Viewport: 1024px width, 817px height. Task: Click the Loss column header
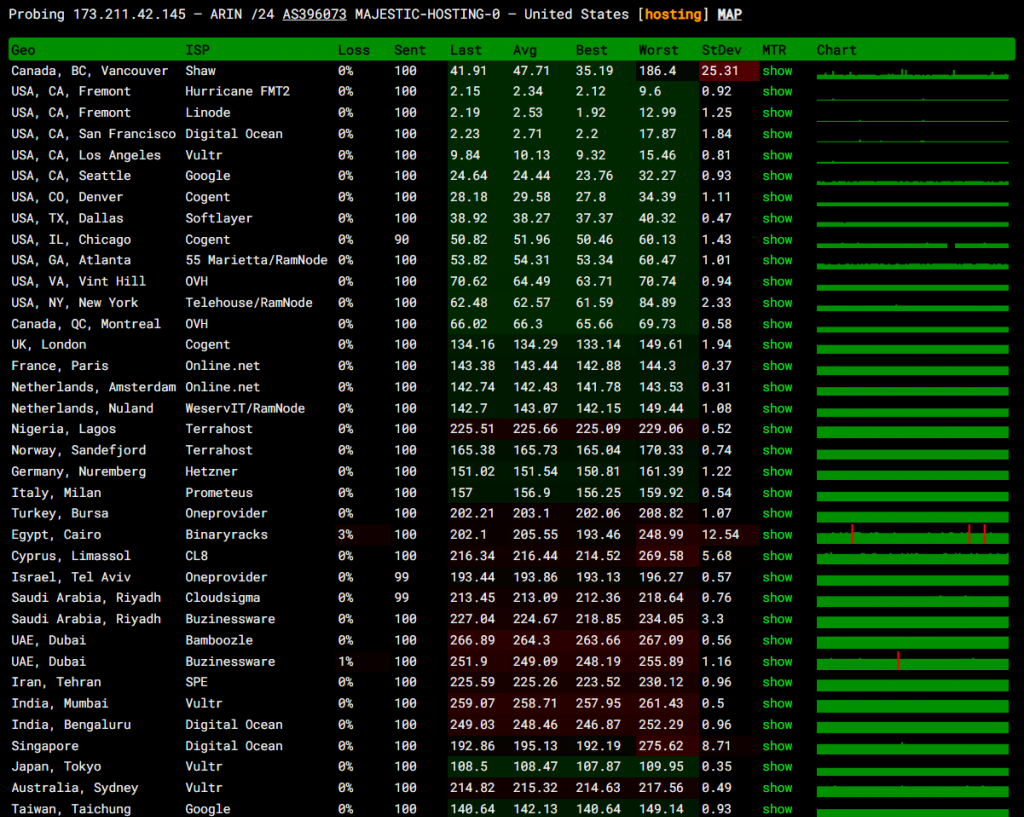(x=354, y=50)
